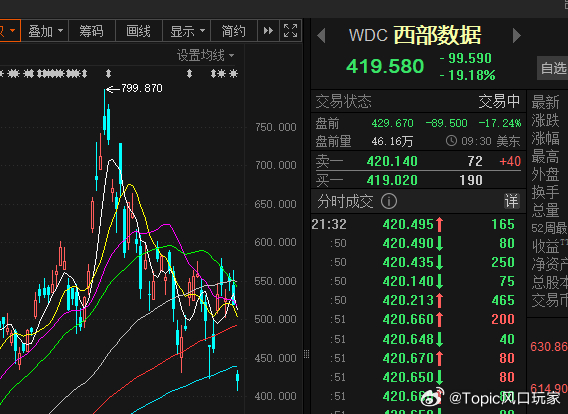Click the 卖一 ask price 420.140
The width and height of the screenshot is (568, 414).
point(392,161)
